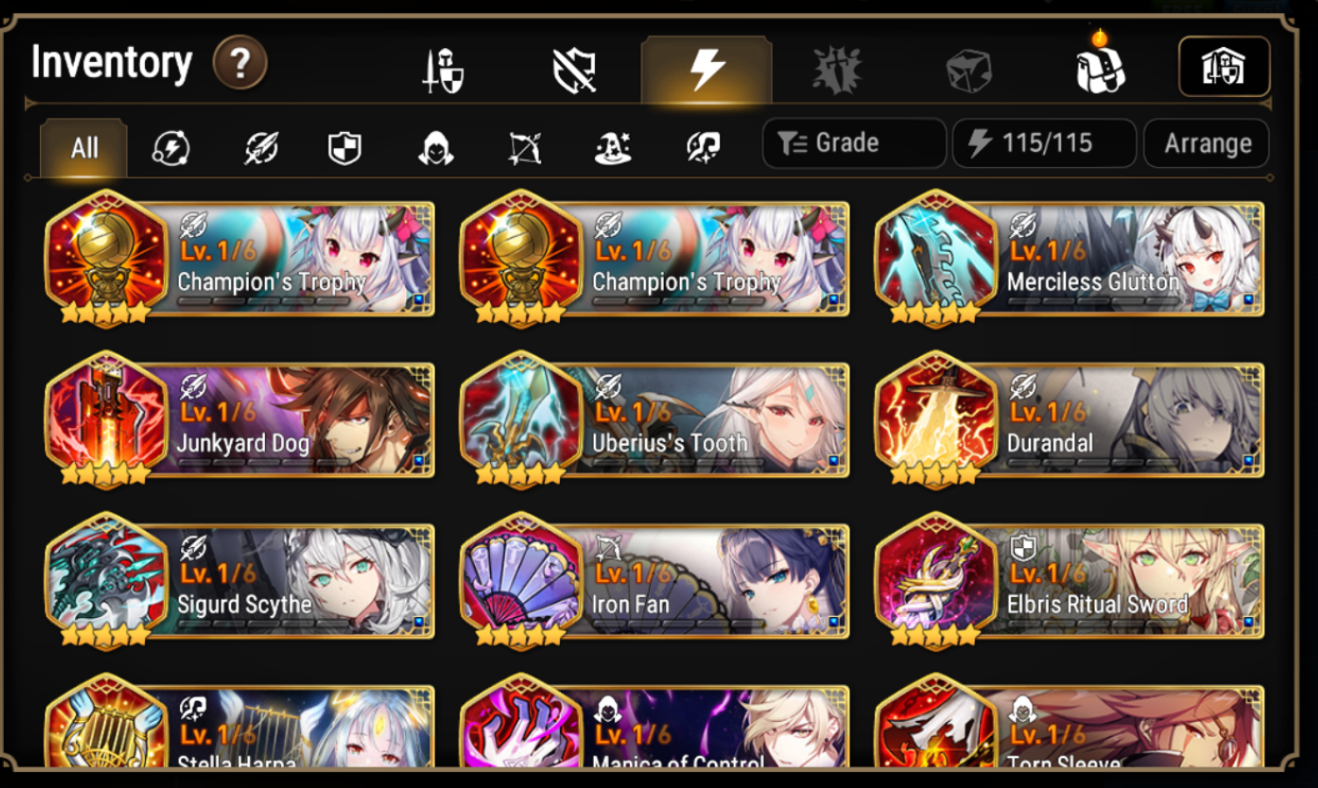Filter by Ranger bow class icon

[524, 149]
